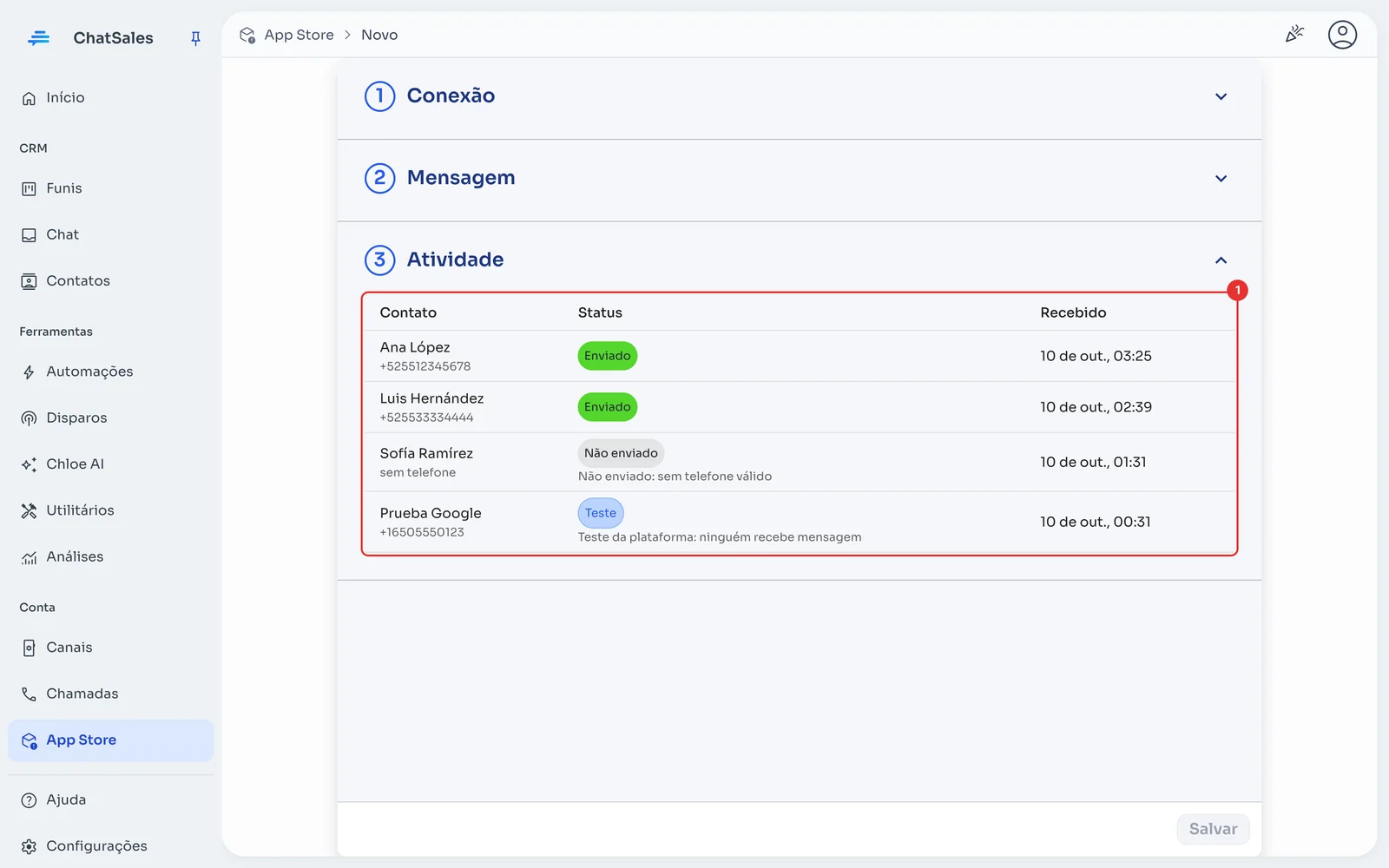Viewport: 1389px width, 868px height.
Task: Click the Automações lightning icon
Action: click(29, 372)
